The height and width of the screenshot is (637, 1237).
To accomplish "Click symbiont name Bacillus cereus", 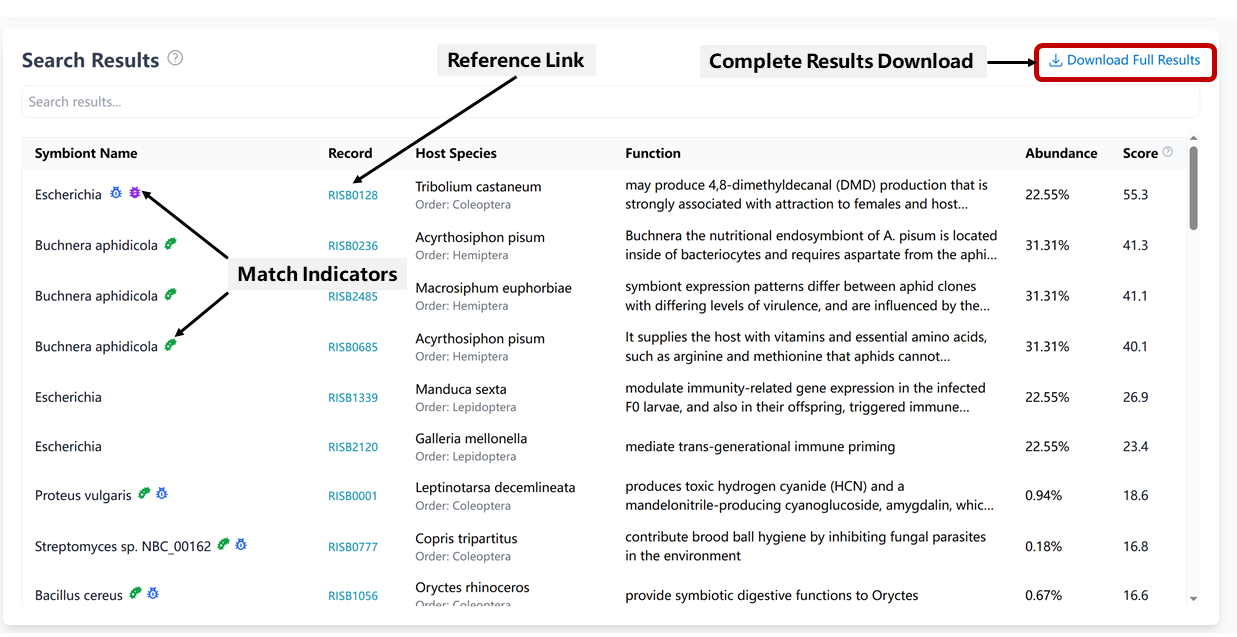I will click(x=79, y=596).
